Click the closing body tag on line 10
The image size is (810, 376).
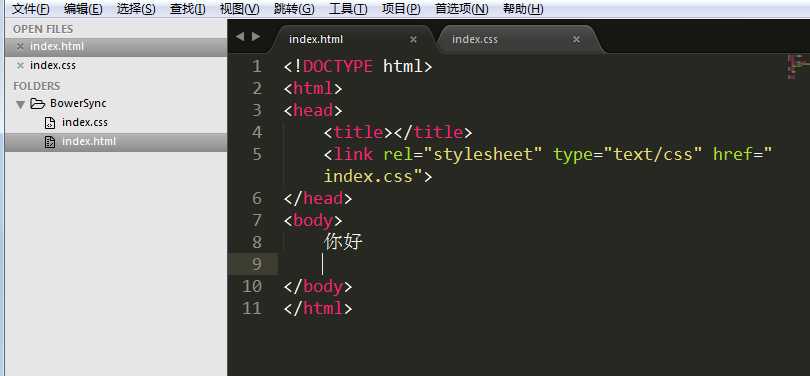point(318,286)
